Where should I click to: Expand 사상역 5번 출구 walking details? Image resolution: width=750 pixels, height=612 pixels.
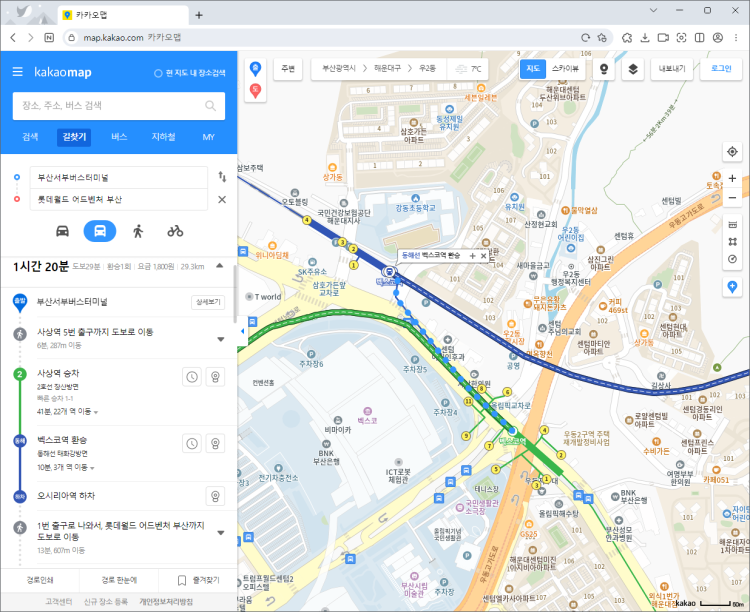tap(221, 339)
